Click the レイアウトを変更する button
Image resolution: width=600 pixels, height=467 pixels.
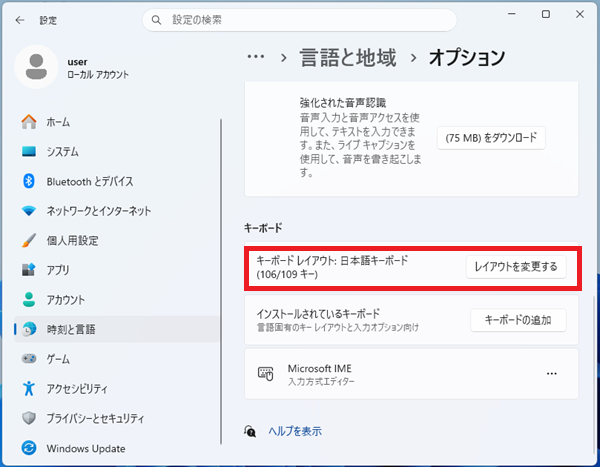517,266
